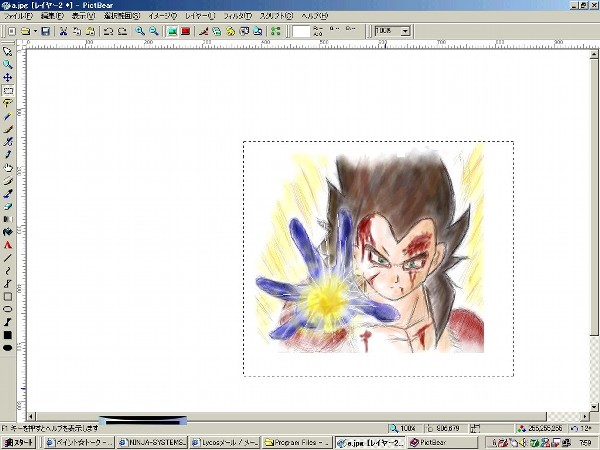Select the filled ellipse shape tool
Viewport: 600px width, 450px height.
coord(7,347)
